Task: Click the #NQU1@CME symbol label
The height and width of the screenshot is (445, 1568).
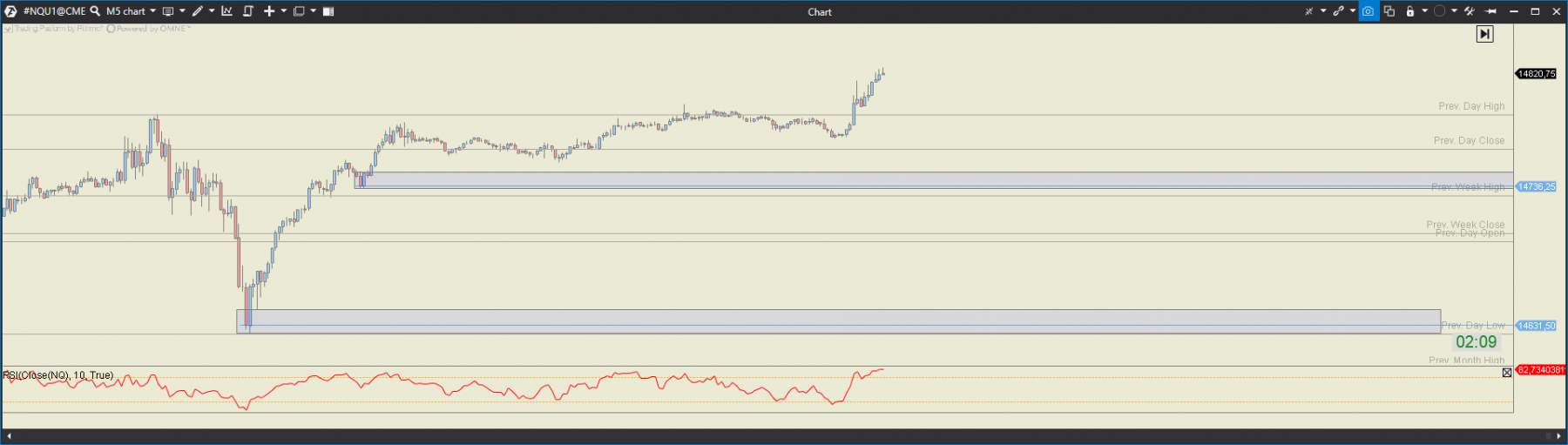Action: click(x=54, y=11)
